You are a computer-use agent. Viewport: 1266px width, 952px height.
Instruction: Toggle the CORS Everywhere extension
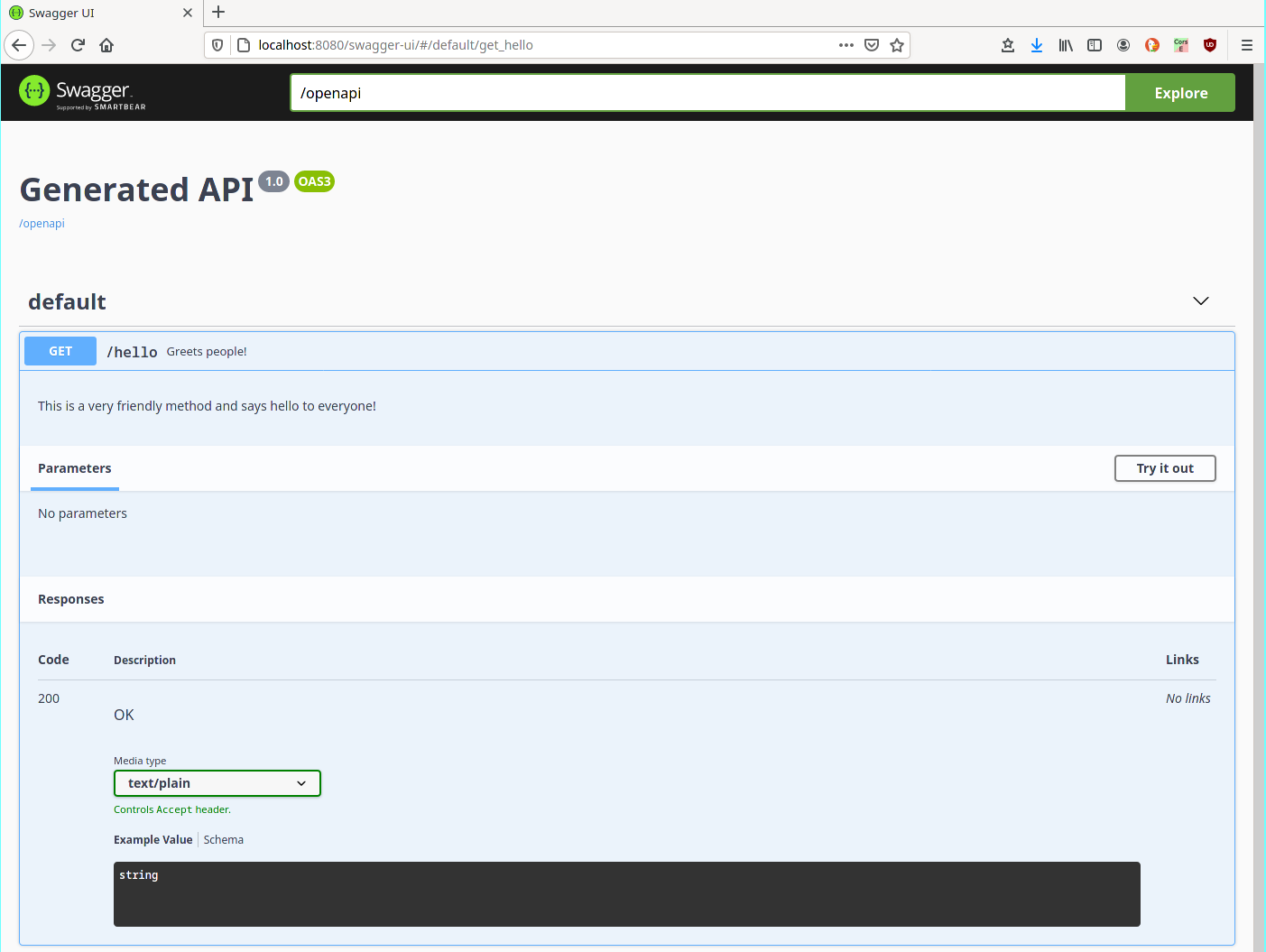[x=1181, y=45]
